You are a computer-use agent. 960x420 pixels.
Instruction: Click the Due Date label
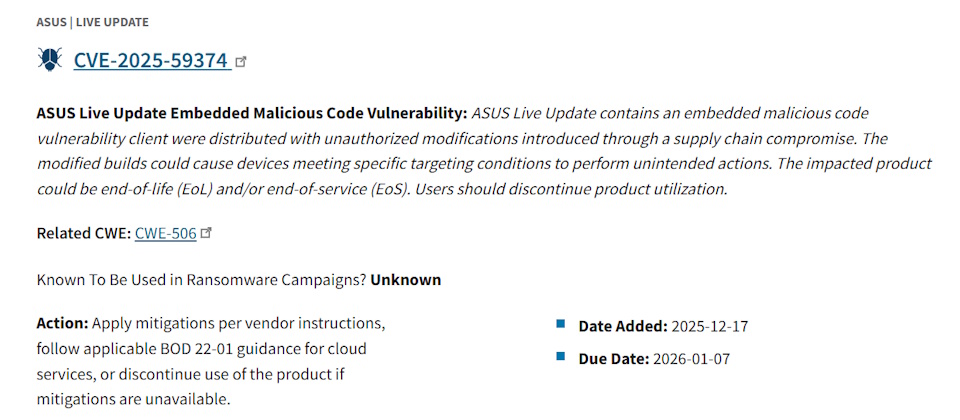pyautogui.click(x=614, y=358)
